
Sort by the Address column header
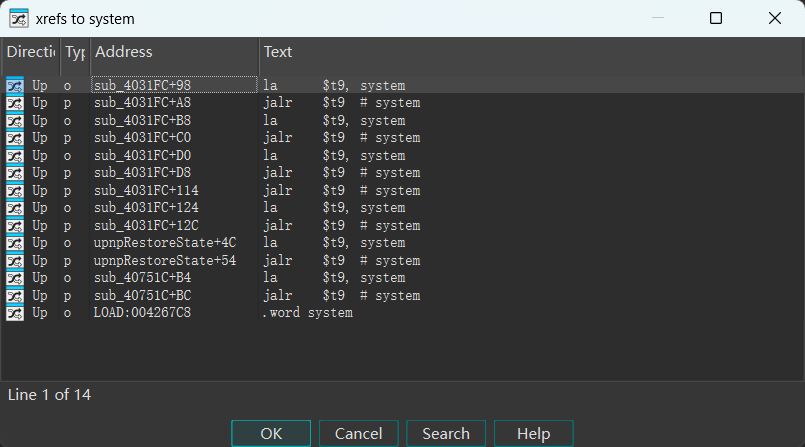[174, 52]
